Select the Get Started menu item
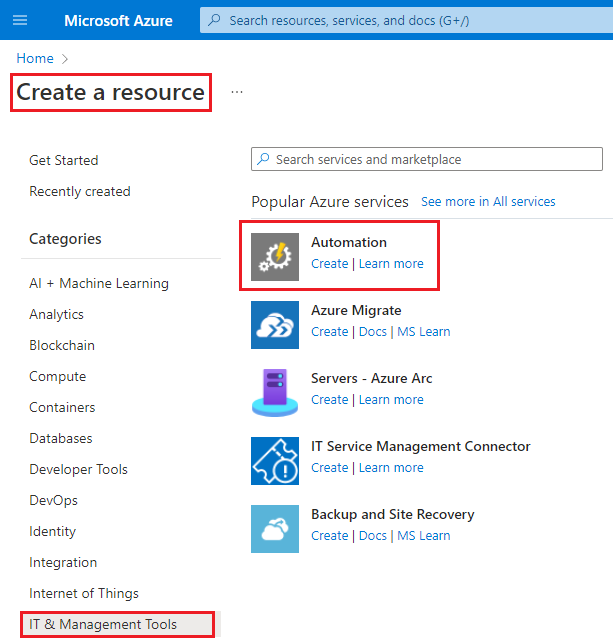This screenshot has height=640, width=613. pyautogui.click(x=64, y=160)
